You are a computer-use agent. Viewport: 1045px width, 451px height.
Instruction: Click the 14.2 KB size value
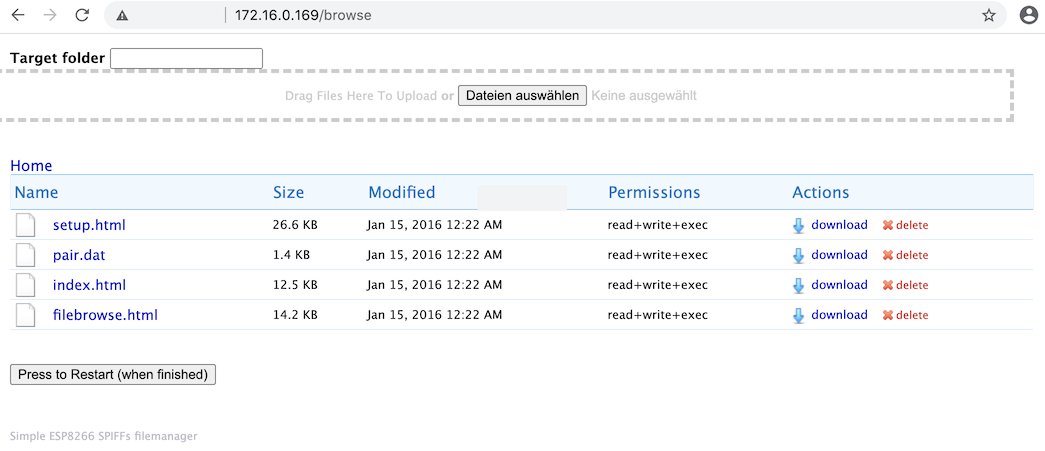tap(295, 315)
